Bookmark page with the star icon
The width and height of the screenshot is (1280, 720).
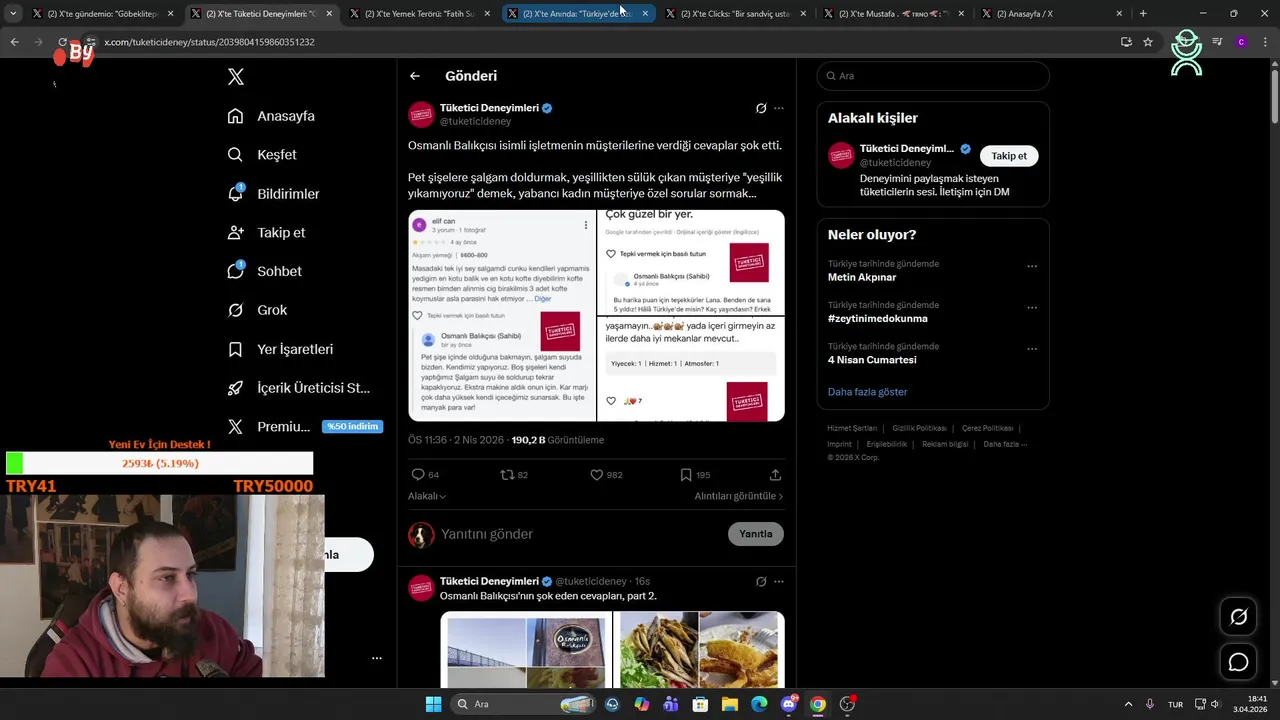coord(1148,42)
